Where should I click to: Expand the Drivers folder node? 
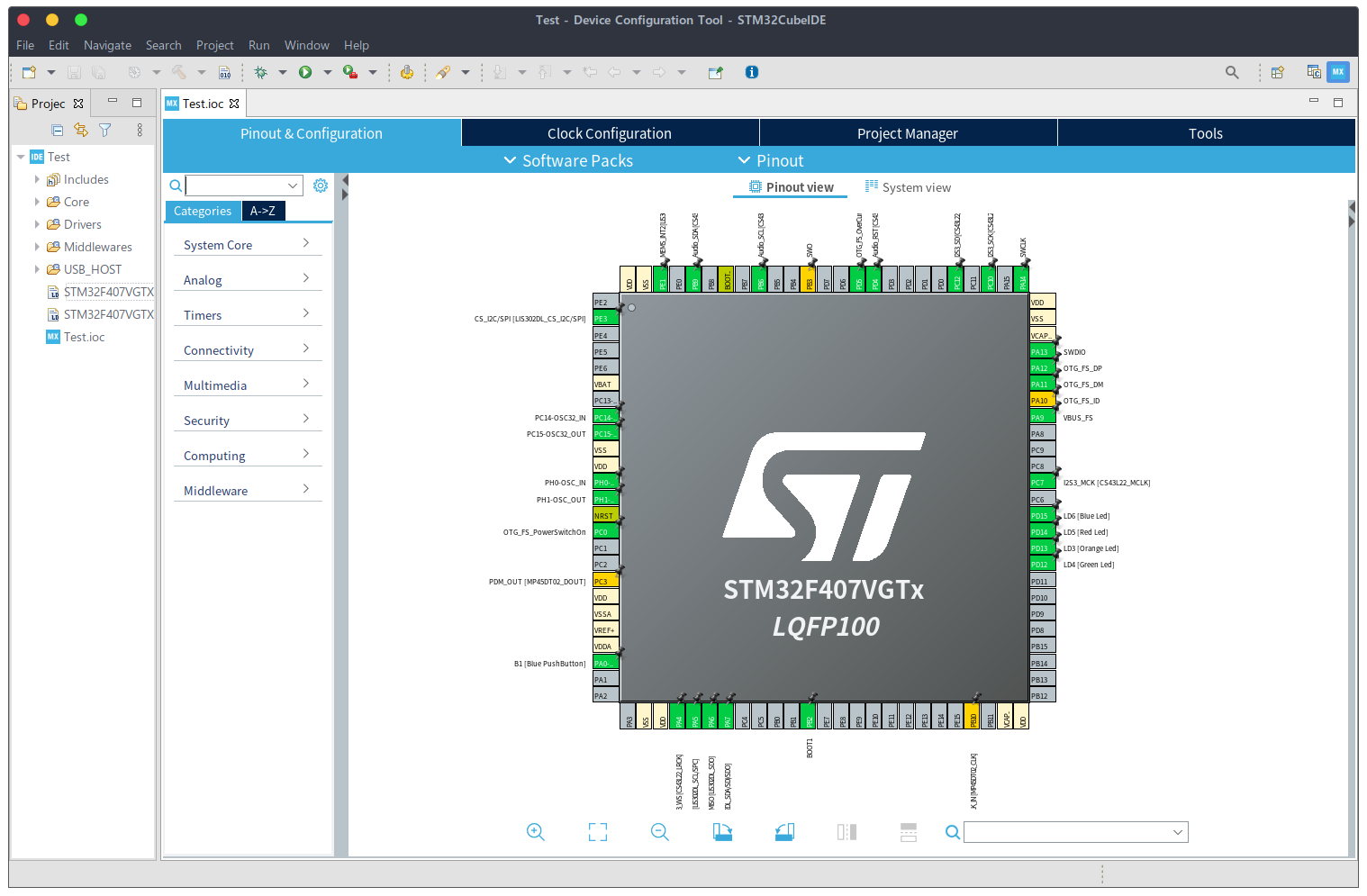[37, 224]
